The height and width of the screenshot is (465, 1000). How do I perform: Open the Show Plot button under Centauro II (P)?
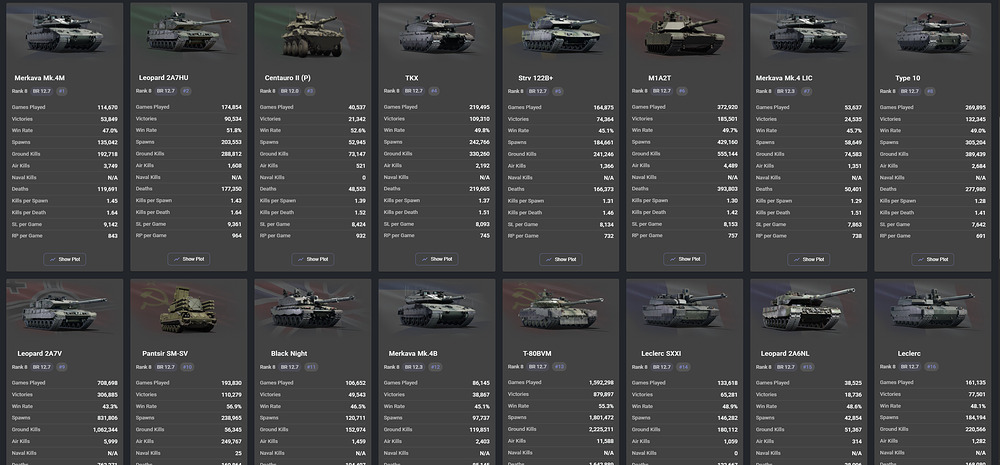coord(312,259)
